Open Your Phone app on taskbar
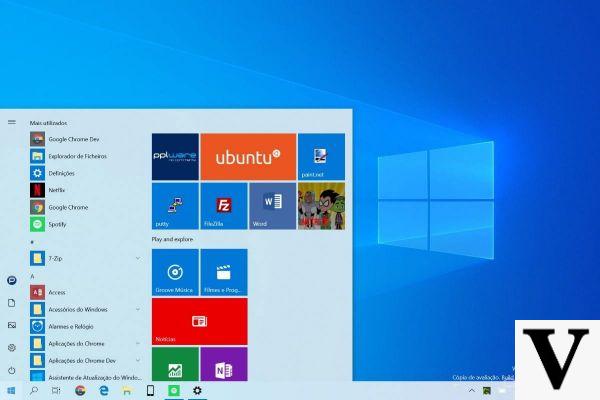This screenshot has height=400, width=600. (x=150, y=390)
